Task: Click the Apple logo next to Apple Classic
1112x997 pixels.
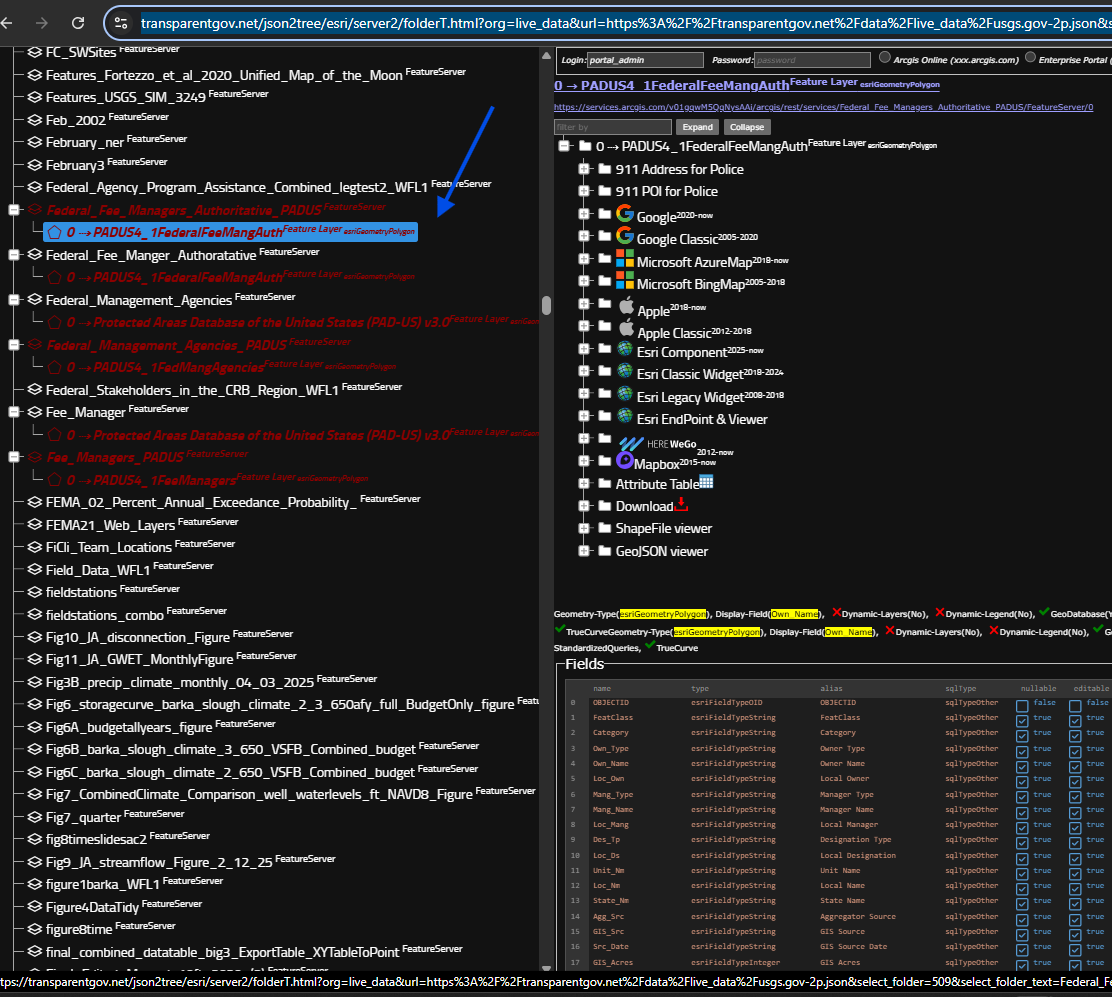Action: pyautogui.click(x=626, y=328)
